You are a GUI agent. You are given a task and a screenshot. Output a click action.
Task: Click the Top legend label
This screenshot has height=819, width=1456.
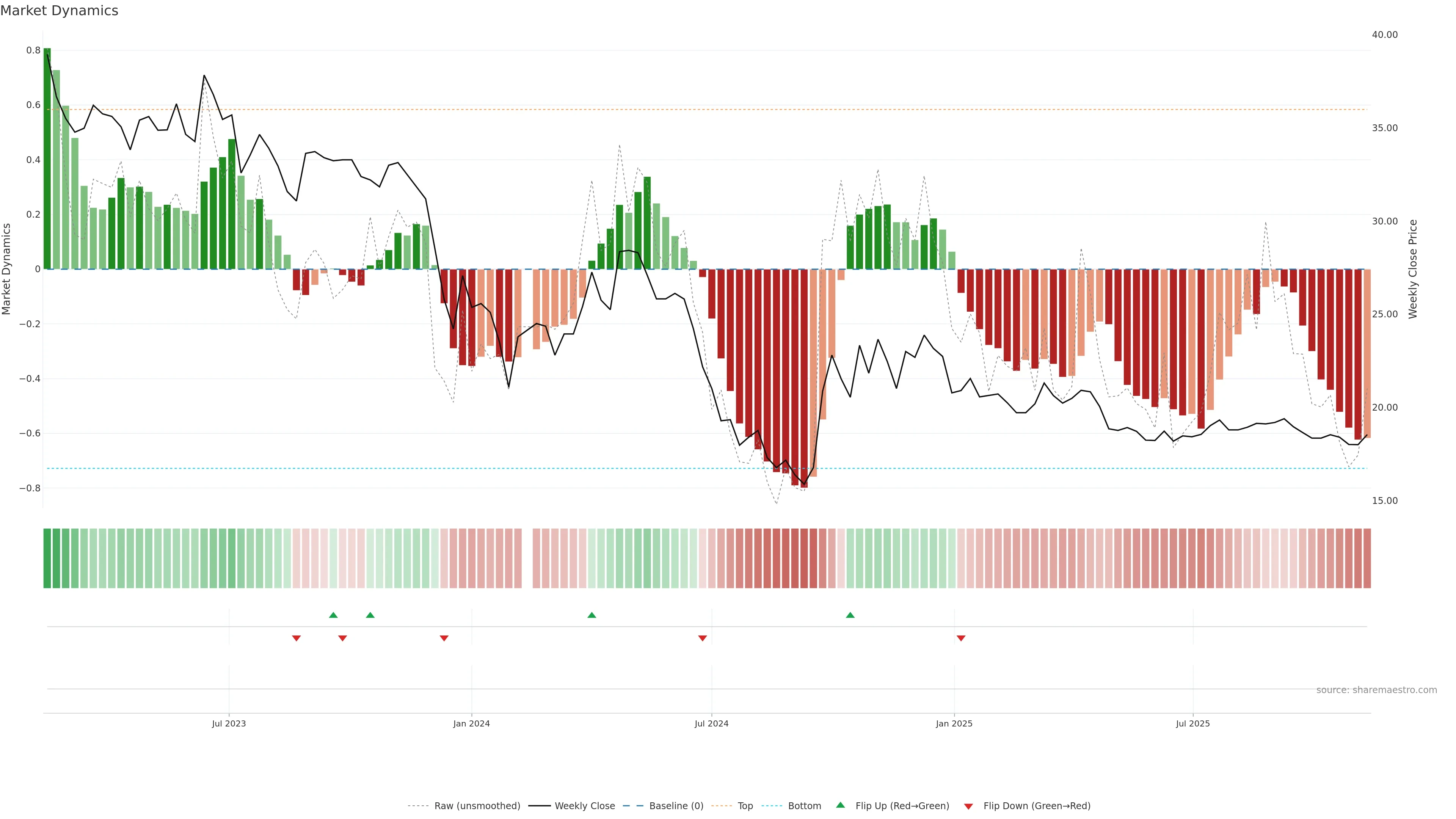coord(745,806)
